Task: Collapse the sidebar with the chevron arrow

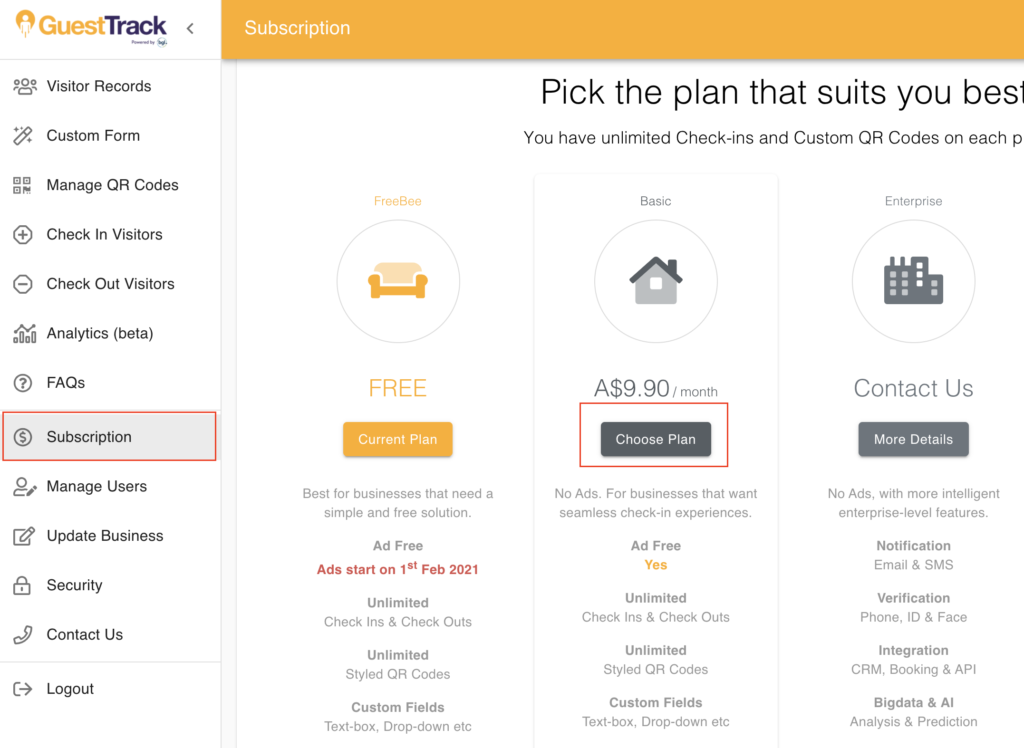Action: (190, 28)
